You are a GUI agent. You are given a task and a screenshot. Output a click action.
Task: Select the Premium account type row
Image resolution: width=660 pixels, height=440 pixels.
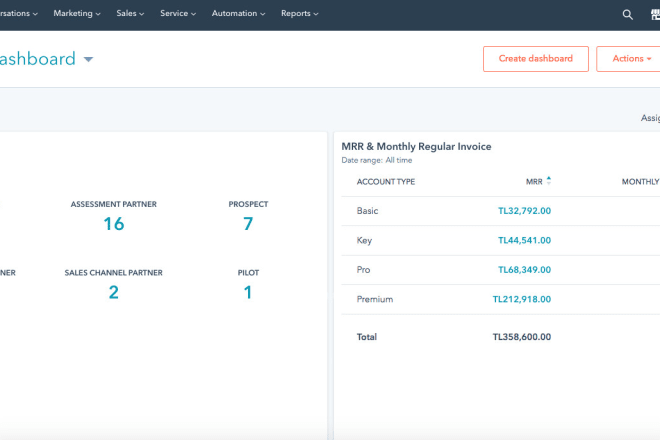[x=500, y=299]
